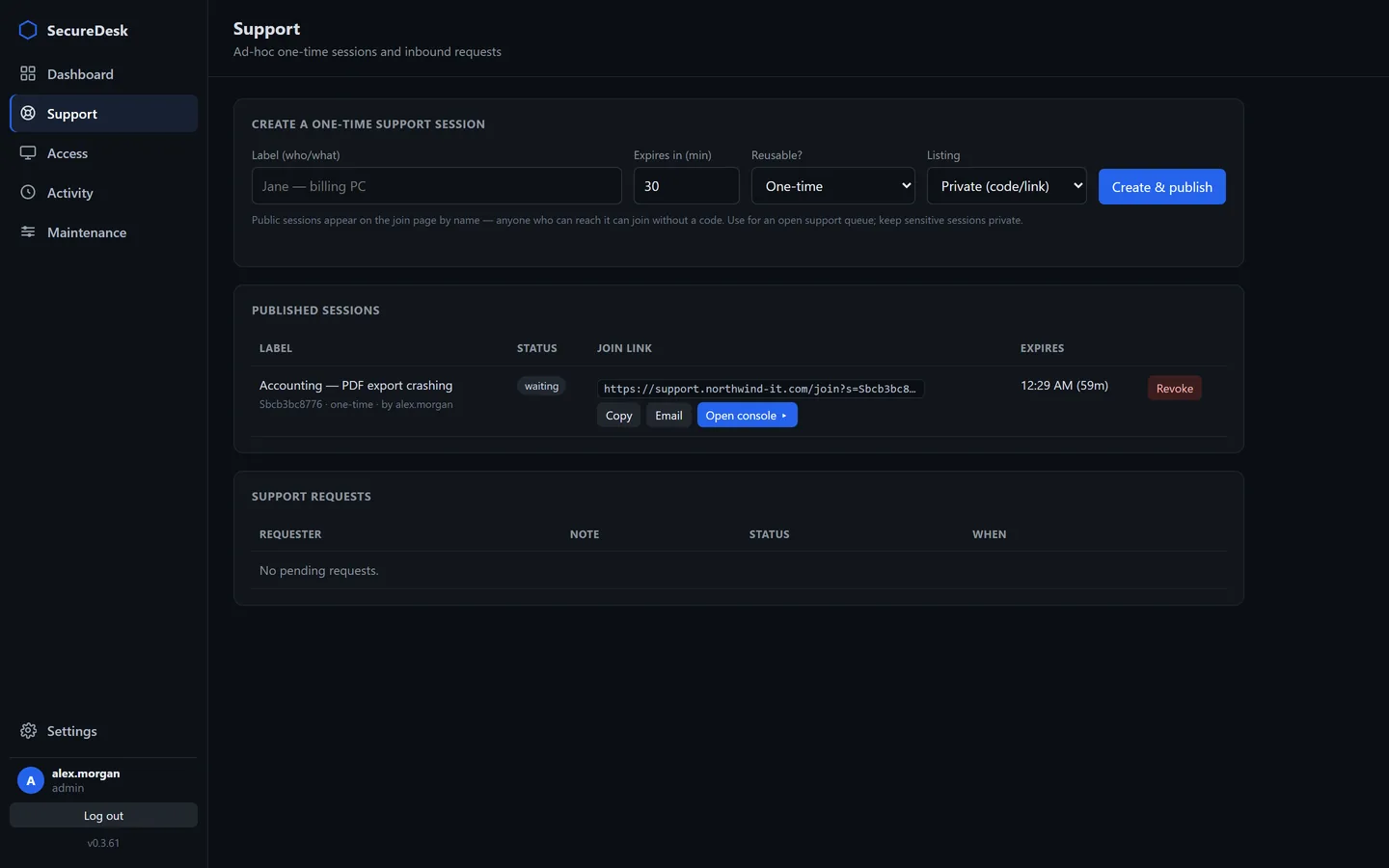Email the join link
The image size is (1389, 868).
[x=668, y=416]
